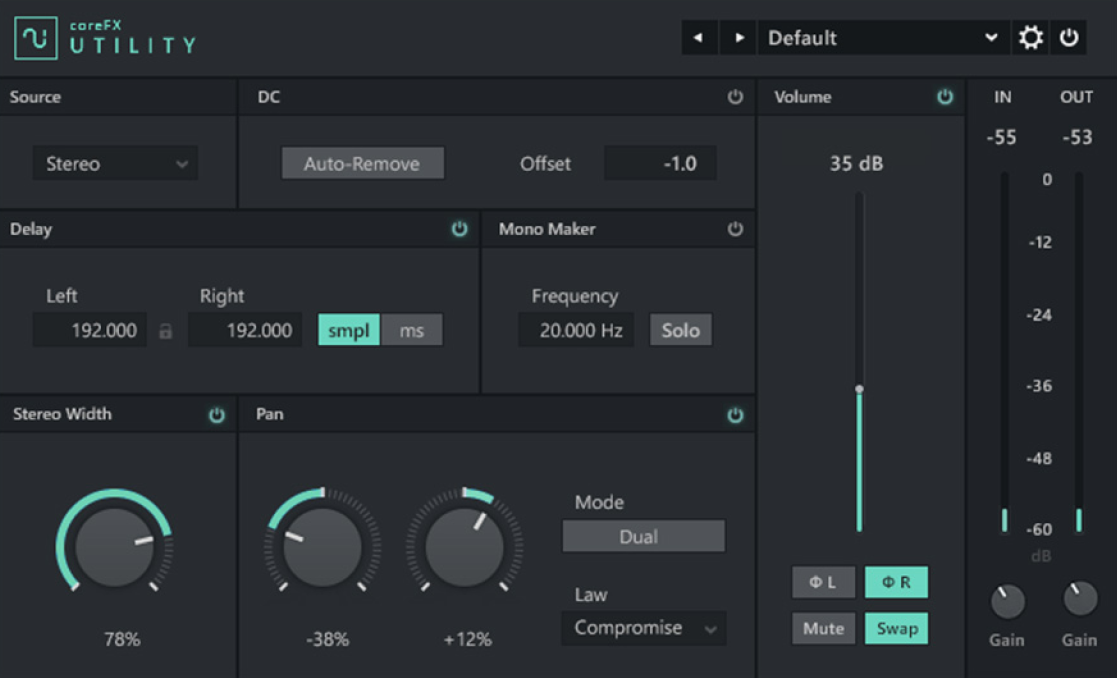Screen dimensions: 1117x678
Task: Toggle the Mono Maker power icon
Action: click(735, 229)
